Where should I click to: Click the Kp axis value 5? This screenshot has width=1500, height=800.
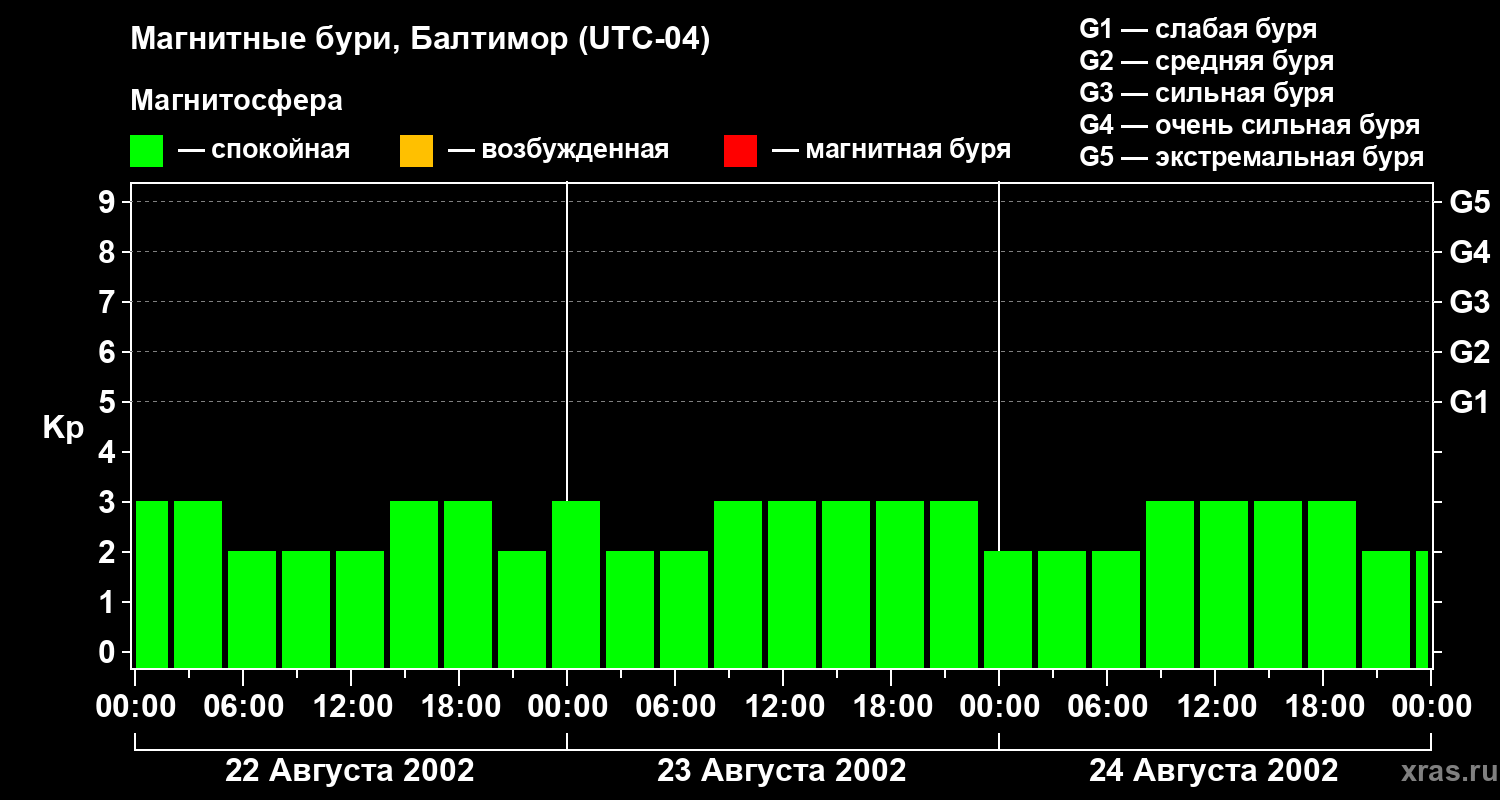[x=108, y=402]
